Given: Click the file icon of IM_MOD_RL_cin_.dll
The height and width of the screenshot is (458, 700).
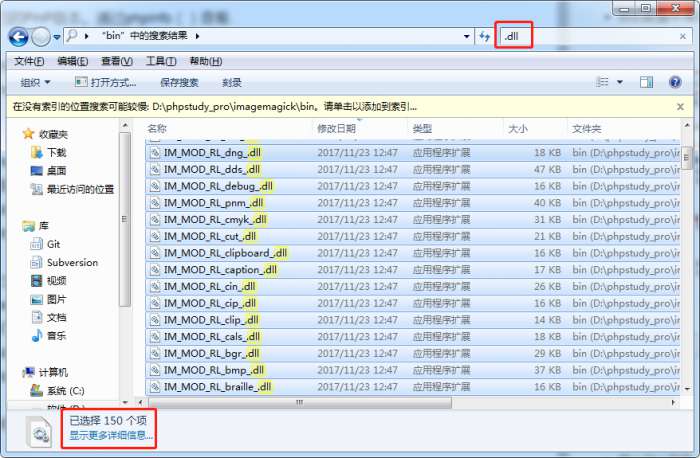Looking at the screenshot, I should tap(154, 287).
